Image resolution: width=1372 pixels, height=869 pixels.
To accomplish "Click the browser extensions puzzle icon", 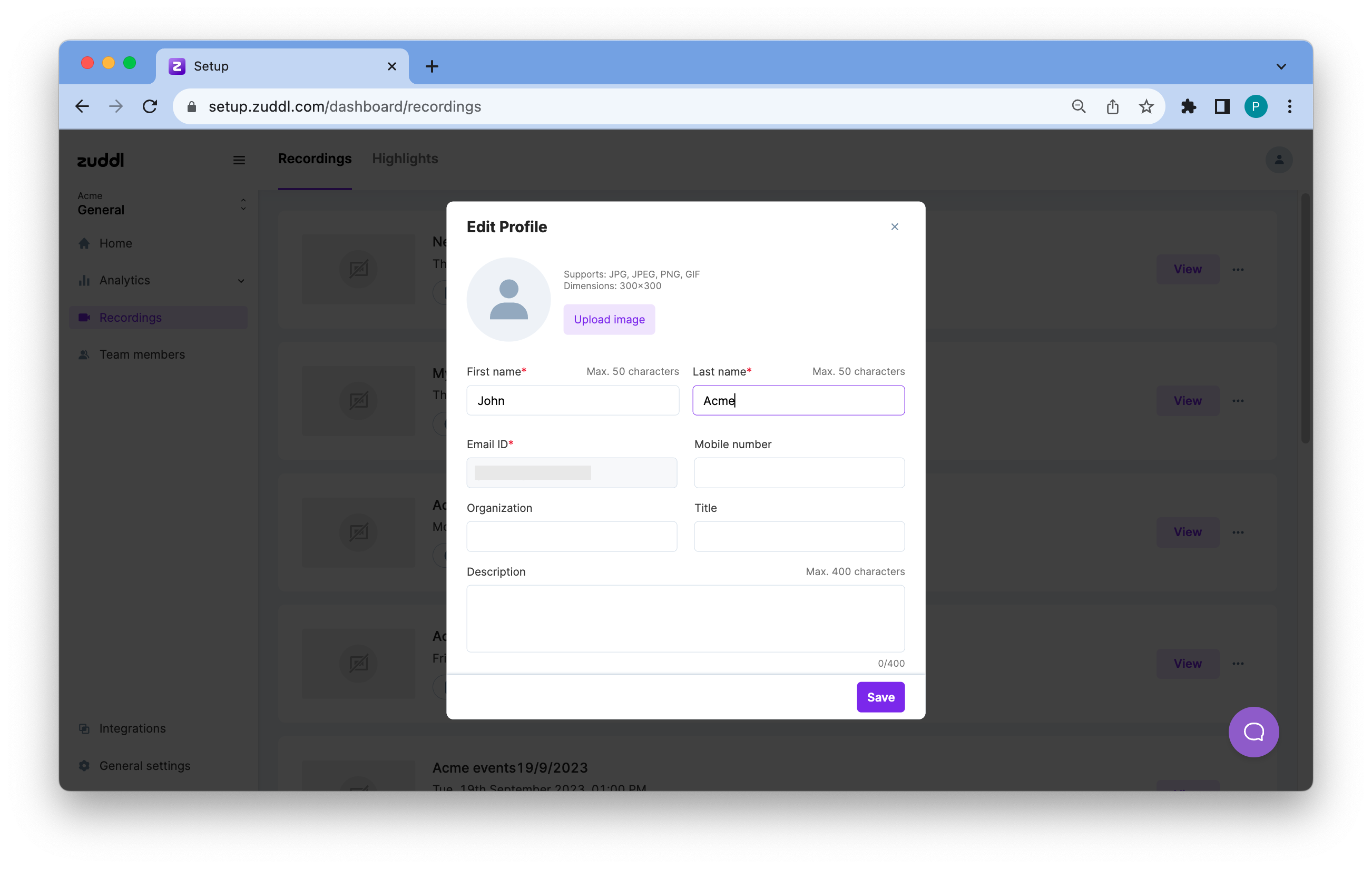I will [1188, 106].
